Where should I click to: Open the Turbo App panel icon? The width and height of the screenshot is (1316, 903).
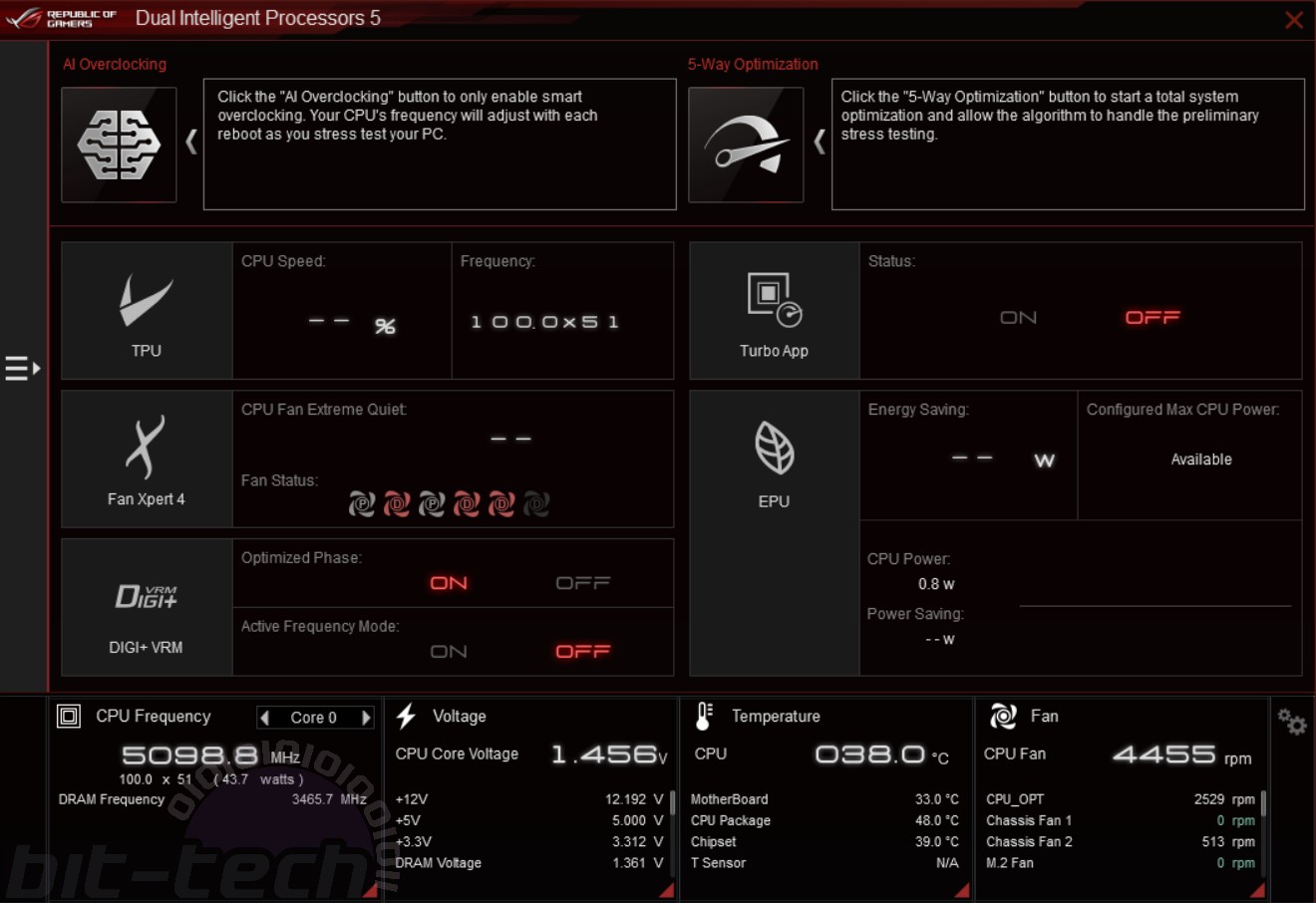coord(774,310)
